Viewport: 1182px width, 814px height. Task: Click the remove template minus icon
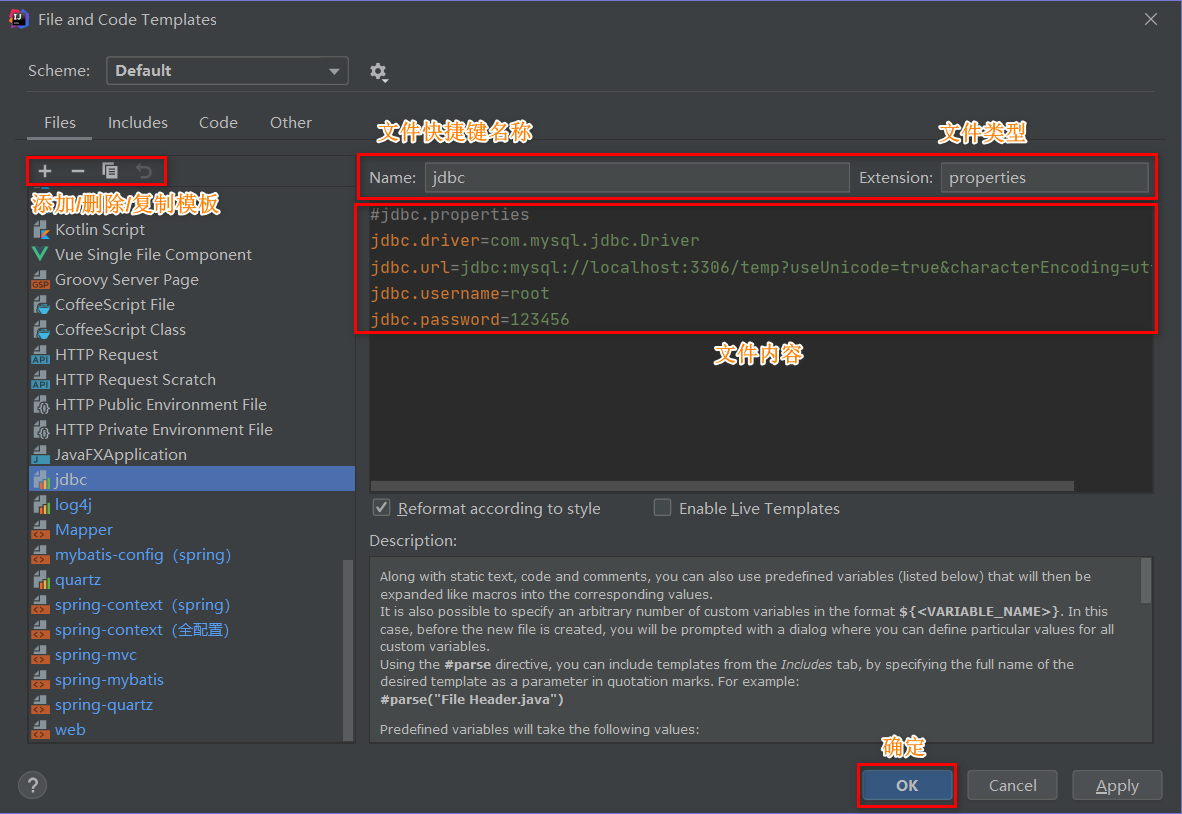coord(78,171)
